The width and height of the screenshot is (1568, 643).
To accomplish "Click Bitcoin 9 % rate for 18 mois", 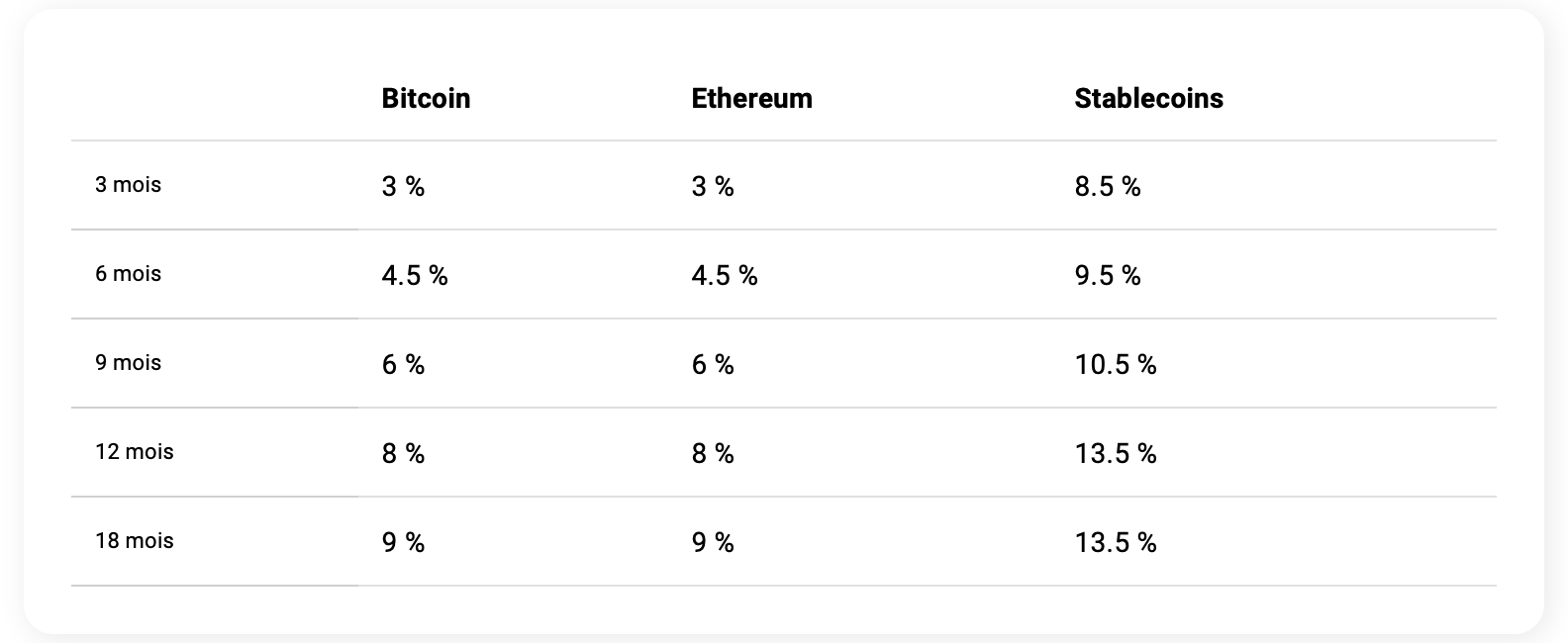I will 403,542.
